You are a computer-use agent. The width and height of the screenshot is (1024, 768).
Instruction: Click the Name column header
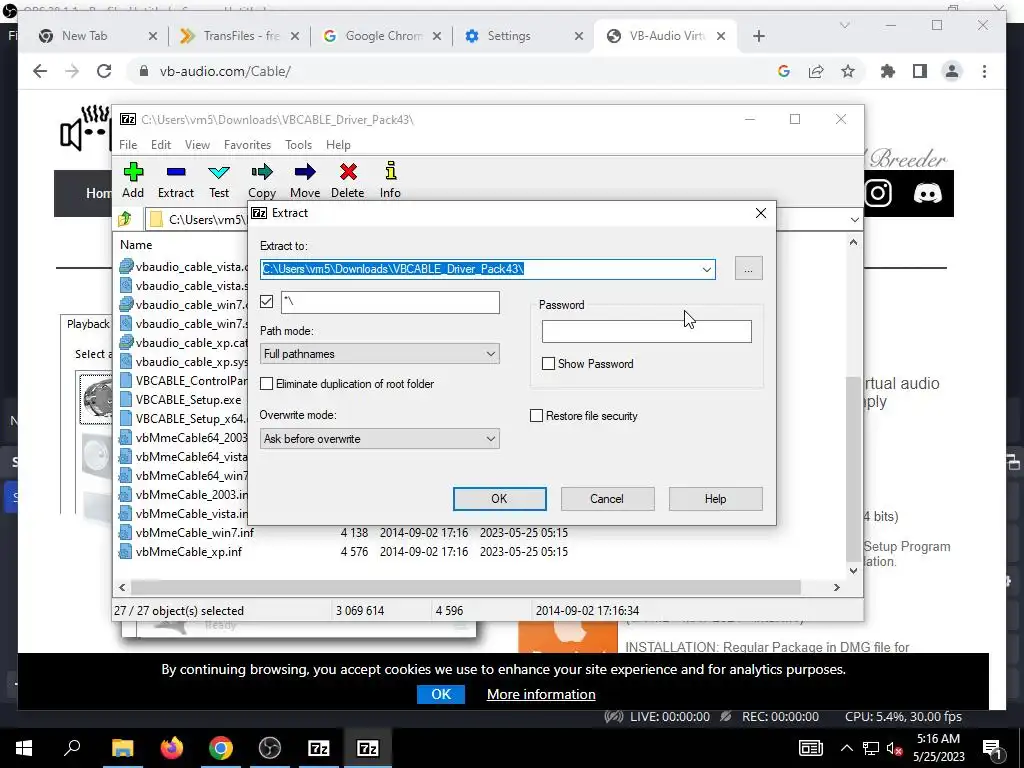click(x=136, y=245)
